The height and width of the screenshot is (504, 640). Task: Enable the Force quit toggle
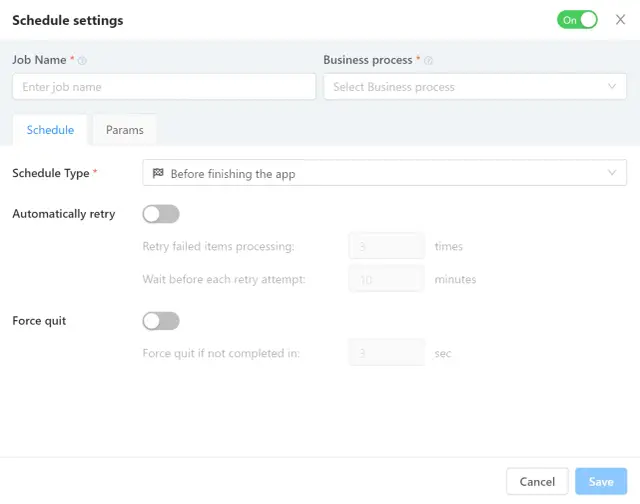click(161, 321)
